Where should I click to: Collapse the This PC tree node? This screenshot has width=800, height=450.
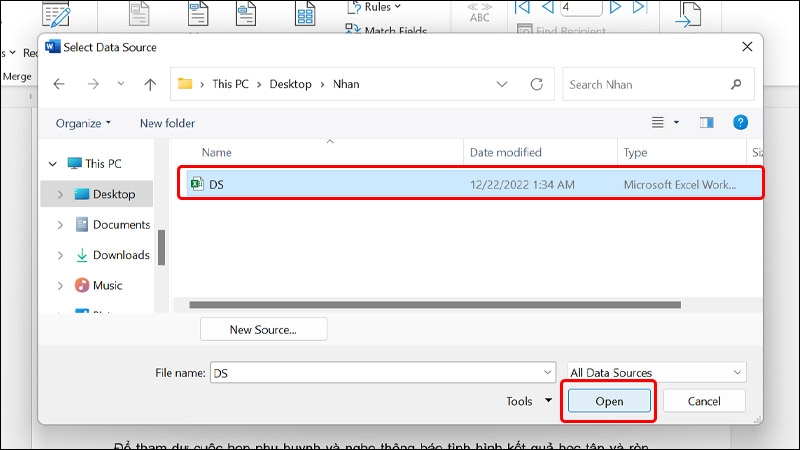click(53, 164)
